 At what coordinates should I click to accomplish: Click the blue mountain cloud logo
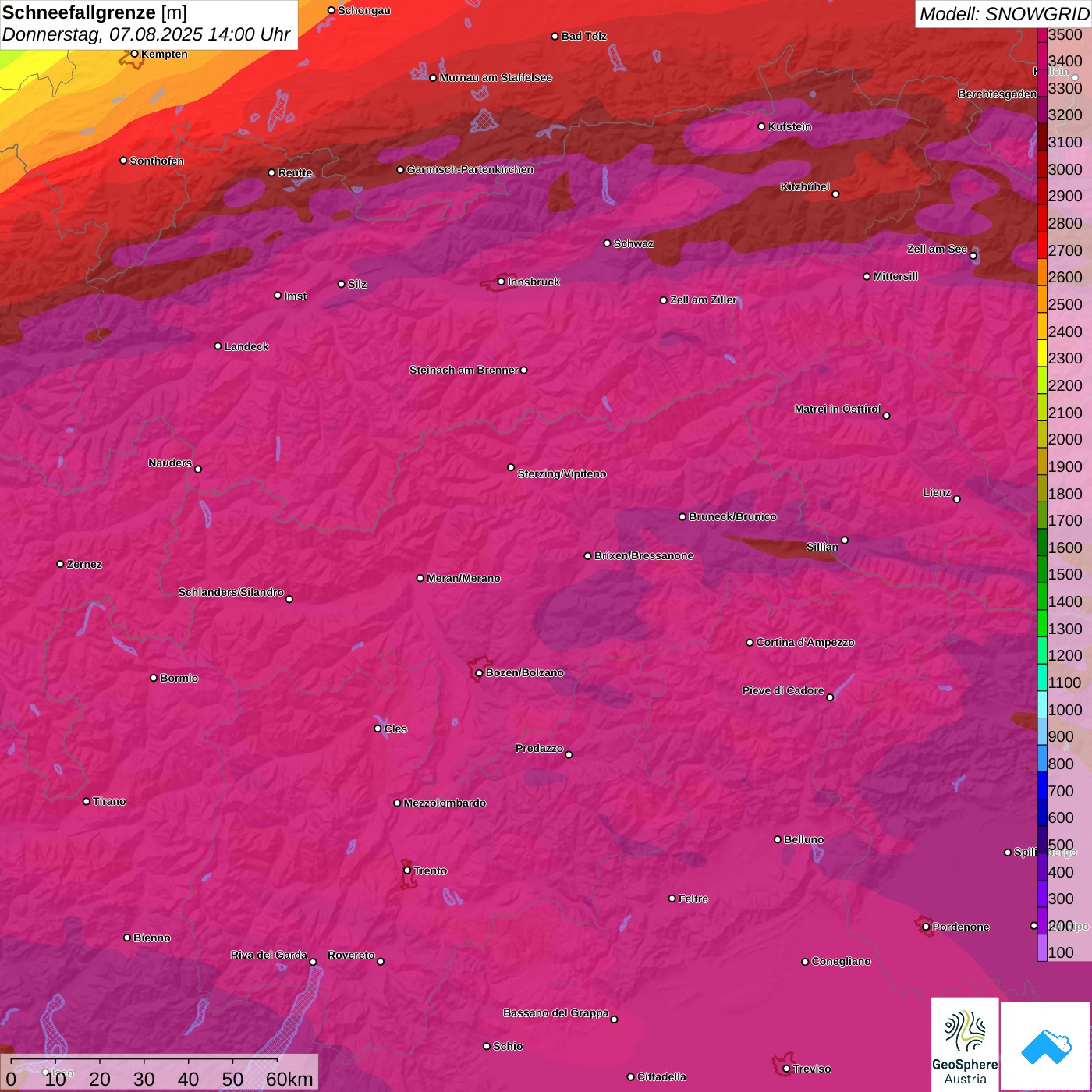tap(1045, 1046)
